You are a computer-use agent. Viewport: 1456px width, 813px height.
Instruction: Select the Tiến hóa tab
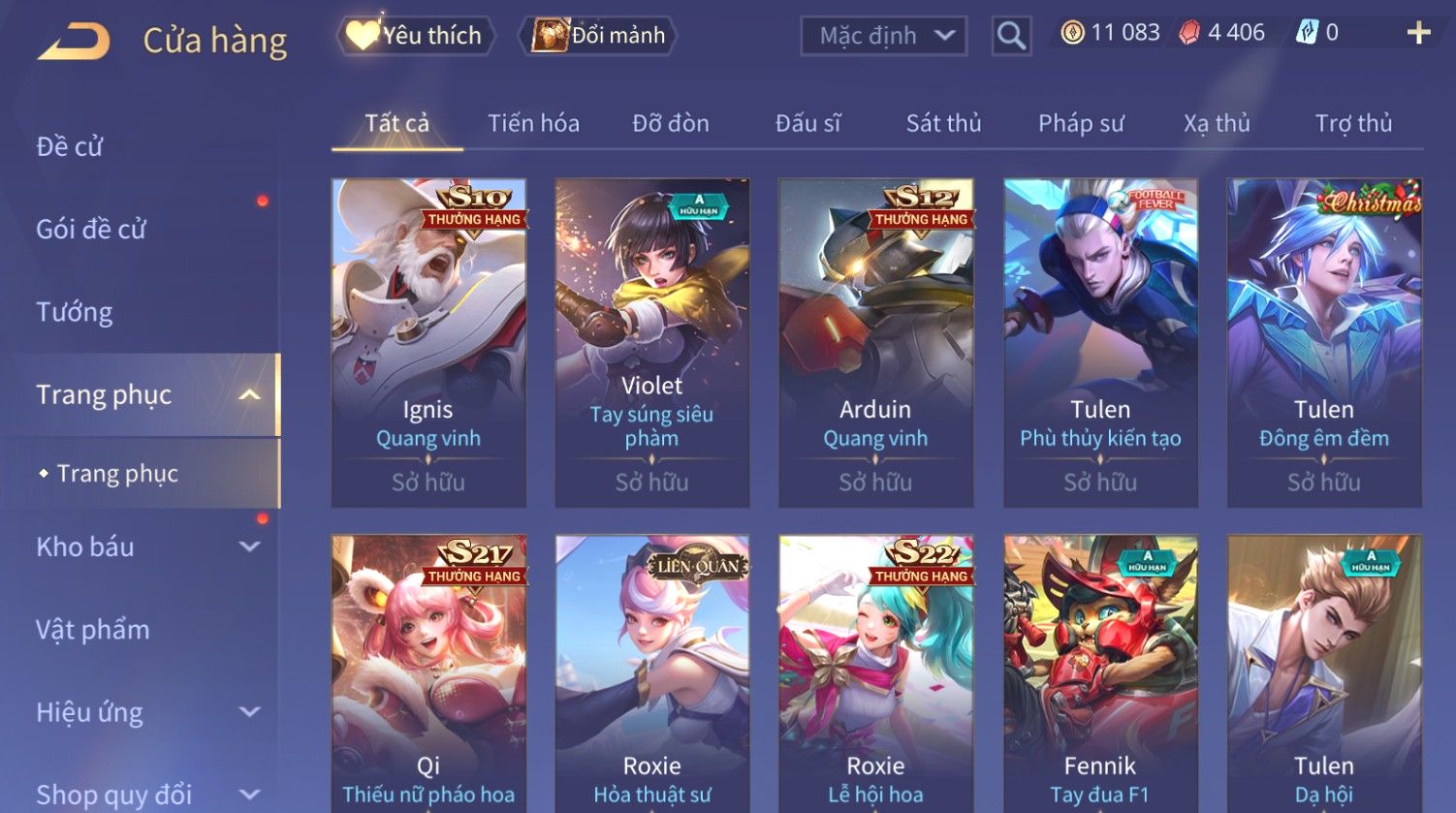coord(533,123)
